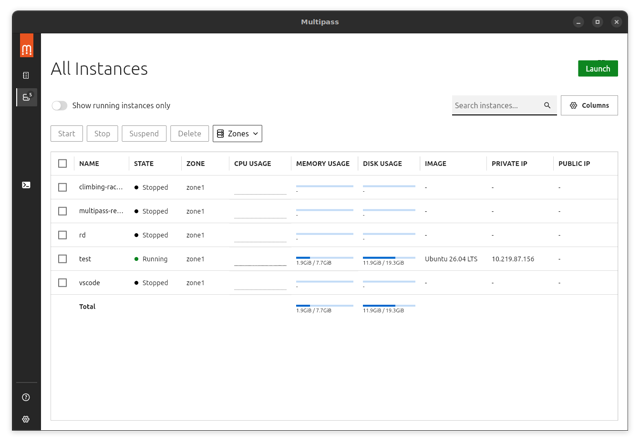Click the Total row disk usage bar

pyautogui.click(x=389, y=308)
